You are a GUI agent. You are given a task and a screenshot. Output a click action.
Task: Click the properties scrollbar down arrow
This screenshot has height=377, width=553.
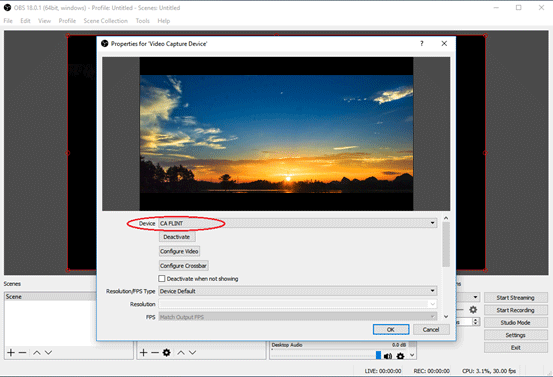tap(446, 317)
